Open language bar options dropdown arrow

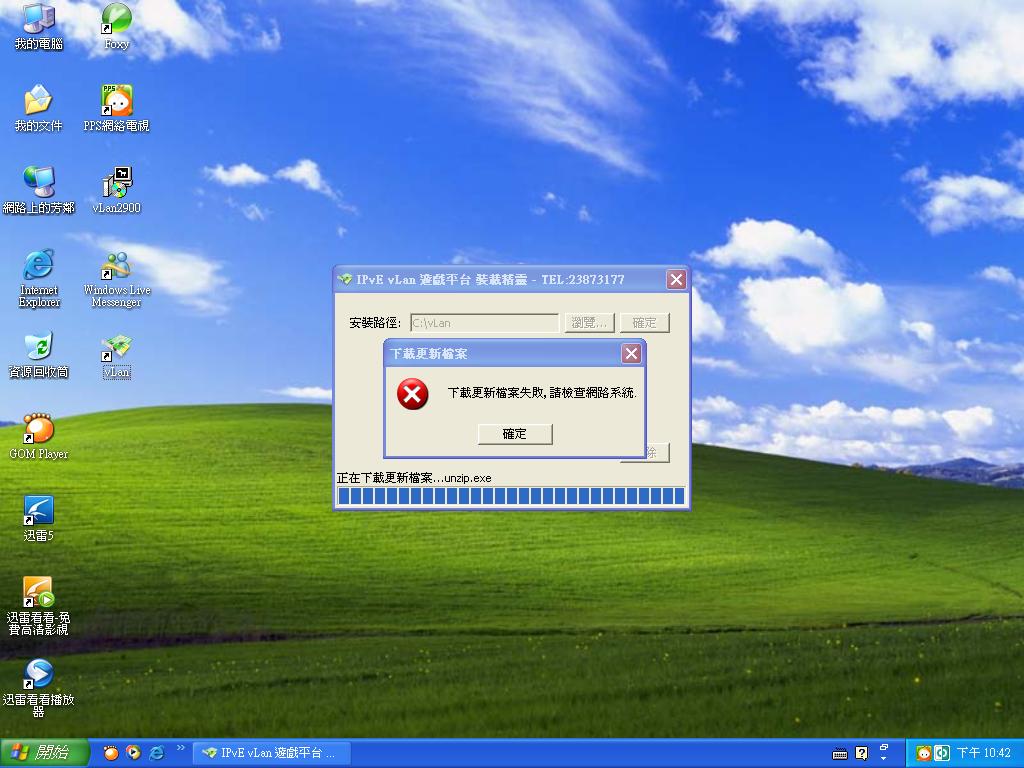pos(884,759)
